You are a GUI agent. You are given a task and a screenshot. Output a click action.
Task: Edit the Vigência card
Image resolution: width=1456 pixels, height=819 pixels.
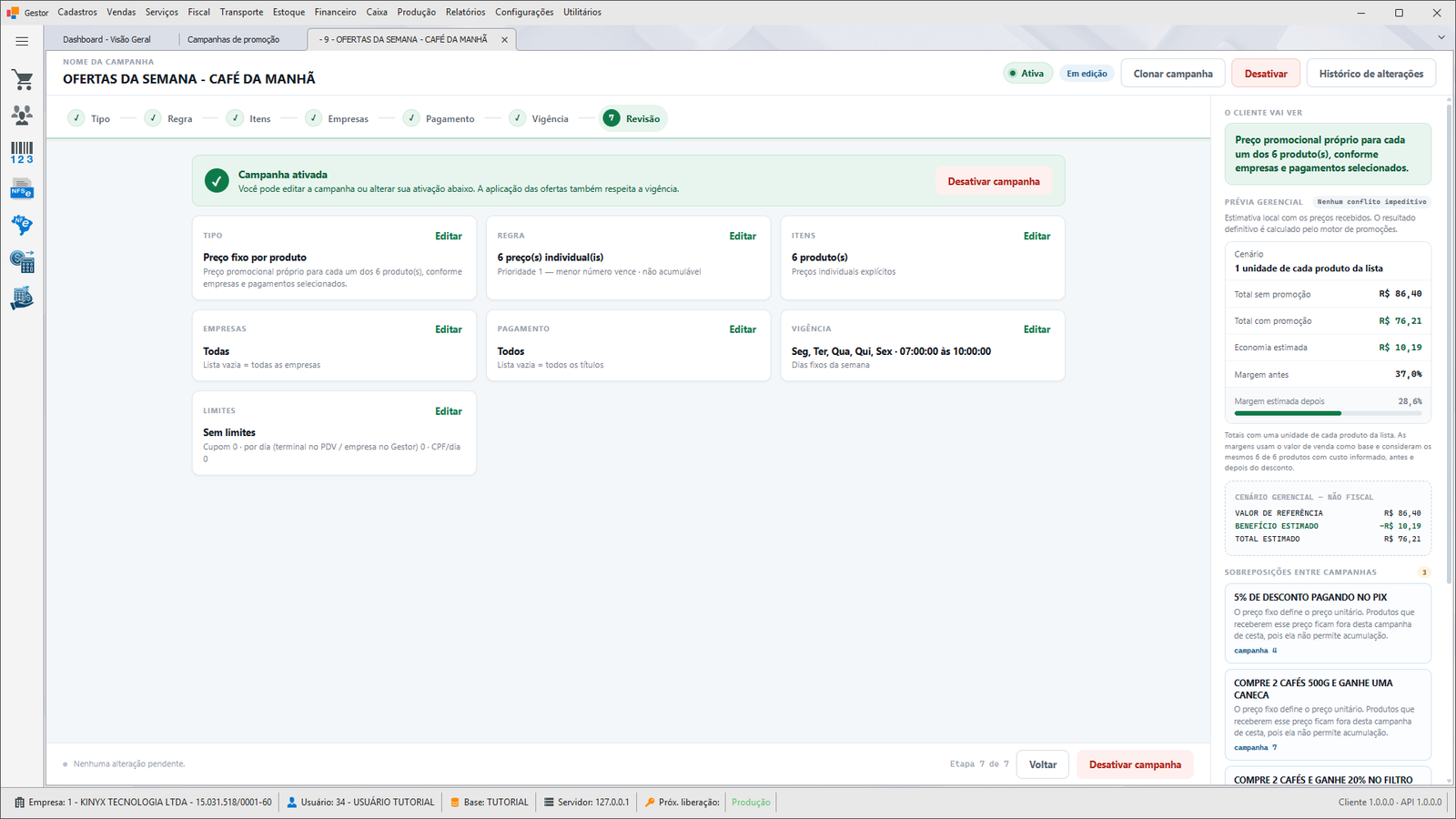pyautogui.click(x=1036, y=329)
